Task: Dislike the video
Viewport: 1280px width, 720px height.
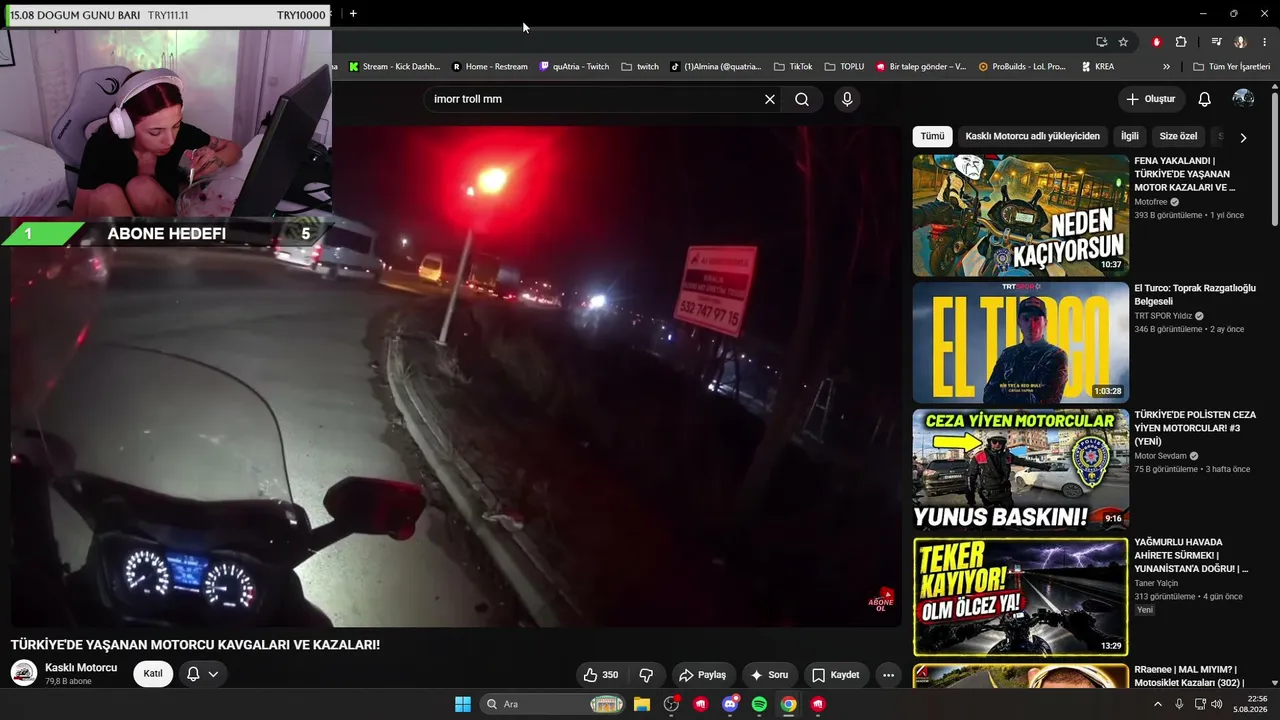Action: [x=646, y=675]
